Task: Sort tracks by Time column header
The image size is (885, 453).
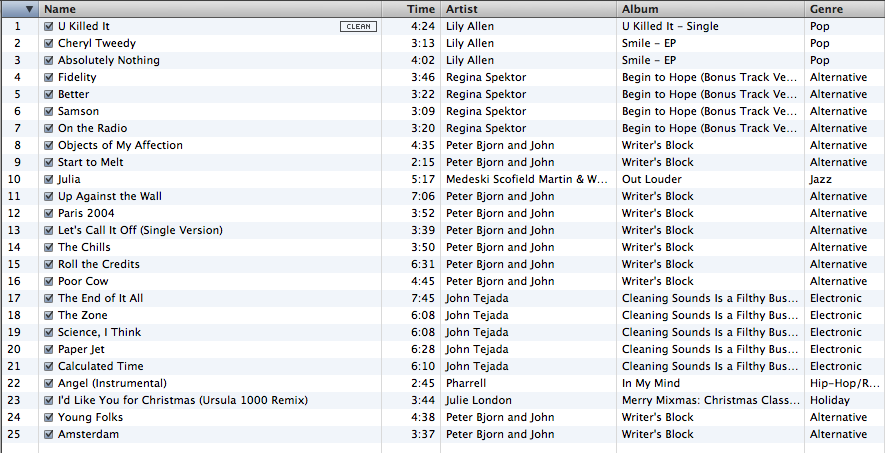Action: click(411, 9)
